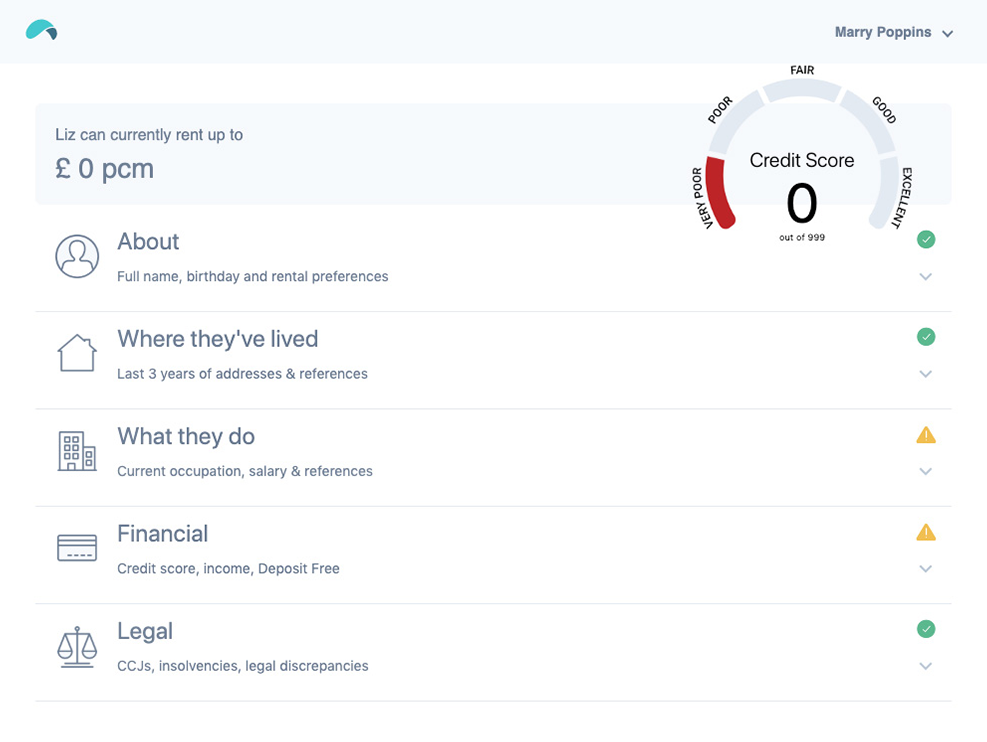Click the yellow warning icon on Financial row
The image size is (987, 742).
(x=926, y=532)
